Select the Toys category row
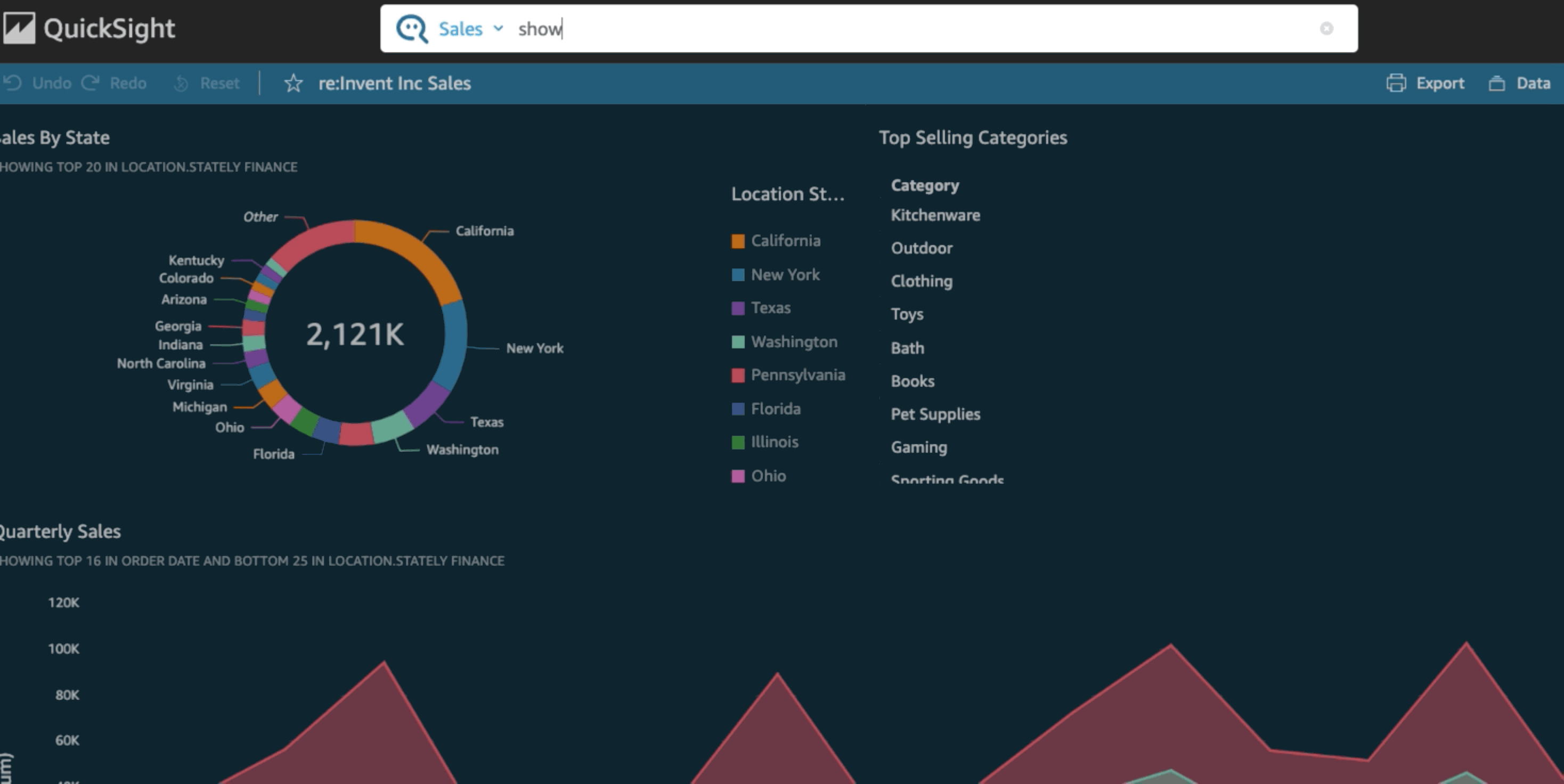This screenshot has width=1564, height=784. (907, 314)
